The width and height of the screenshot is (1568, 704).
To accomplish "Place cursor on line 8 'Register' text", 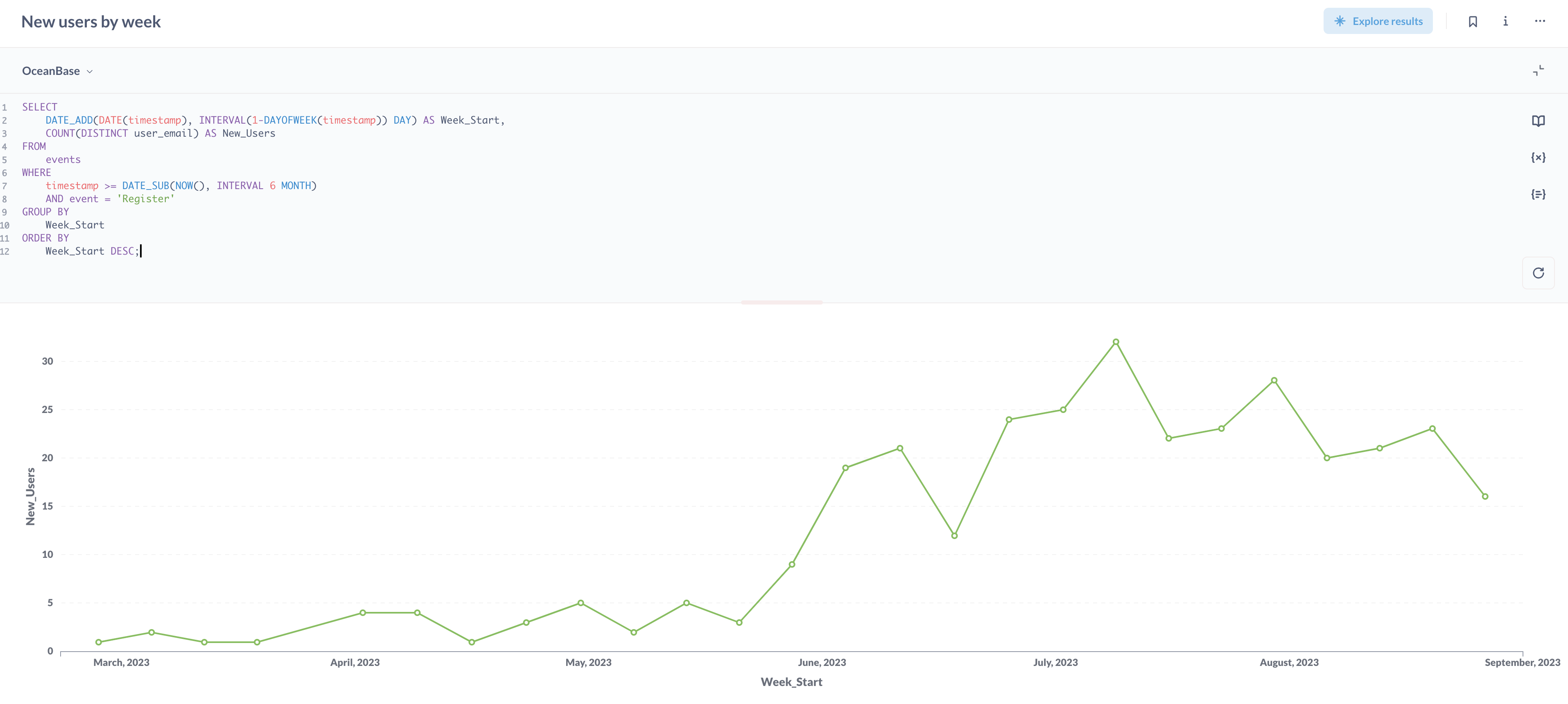I will [146, 199].
